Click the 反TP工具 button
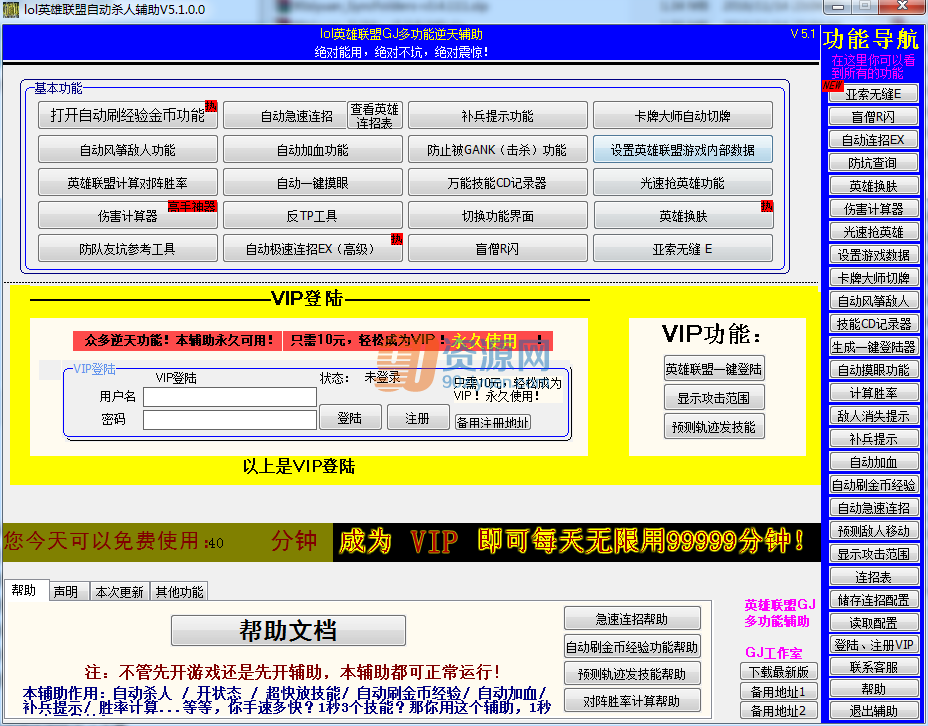Viewport: 928px width, 726px height. coord(313,215)
